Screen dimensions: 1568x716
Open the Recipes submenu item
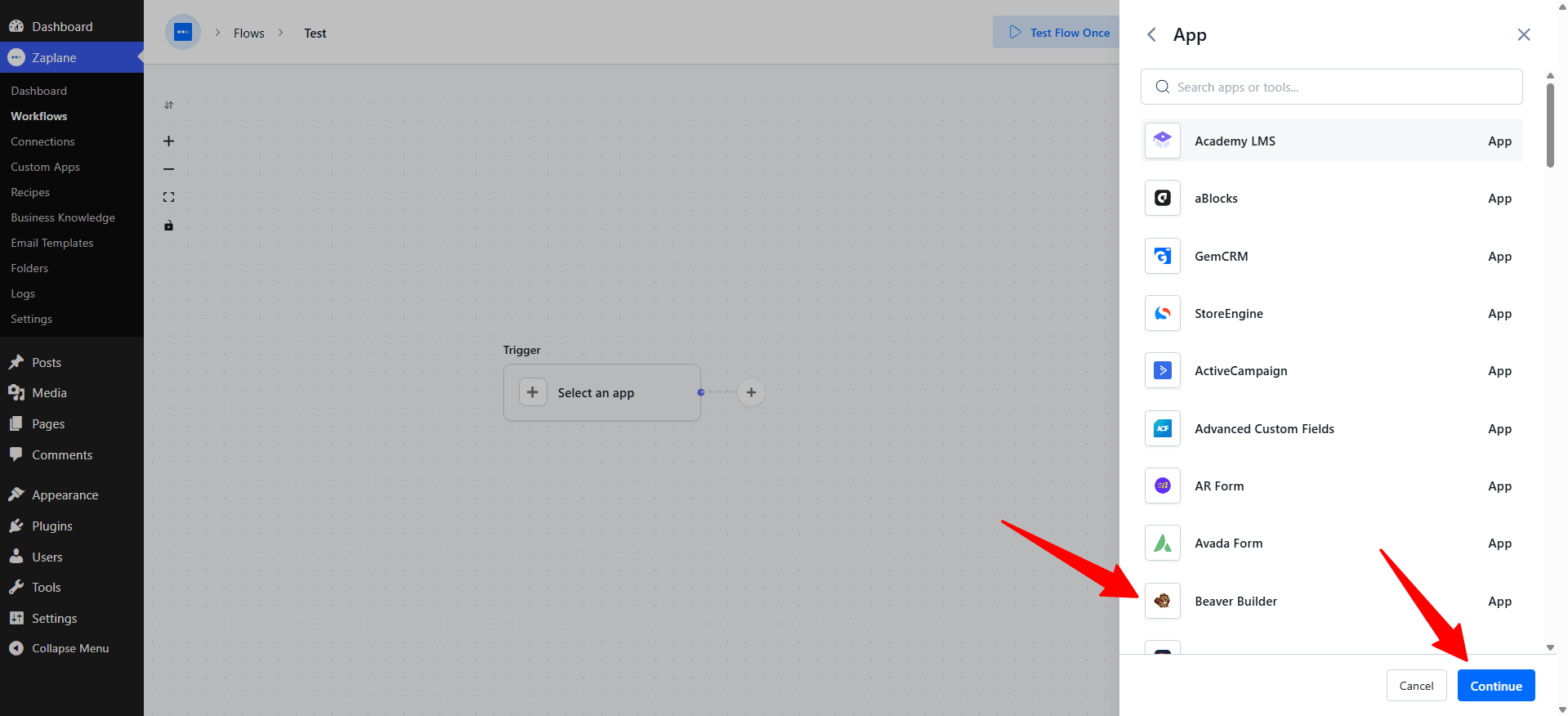[30, 192]
